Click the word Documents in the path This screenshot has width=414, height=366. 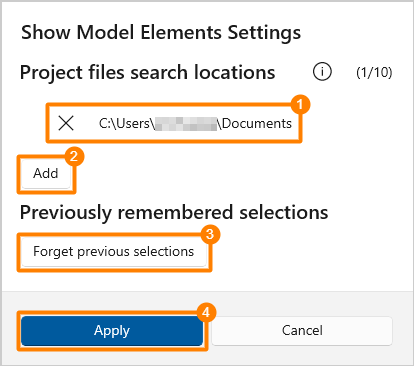coord(257,124)
